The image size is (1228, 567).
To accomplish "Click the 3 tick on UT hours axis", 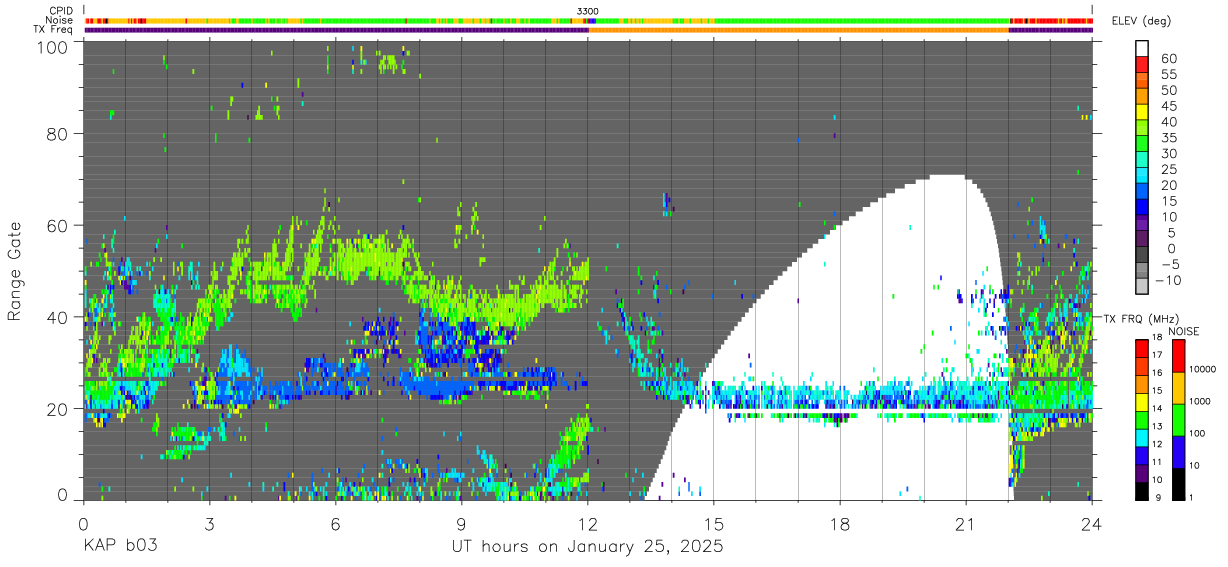I will click(x=209, y=524).
